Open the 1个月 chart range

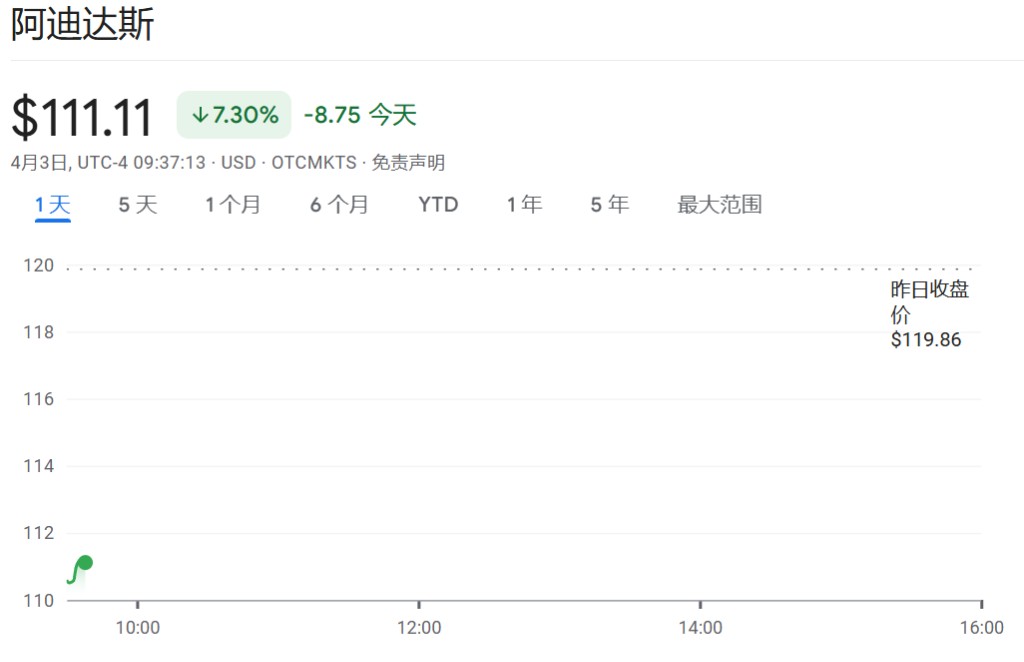(x=233, y=205)
